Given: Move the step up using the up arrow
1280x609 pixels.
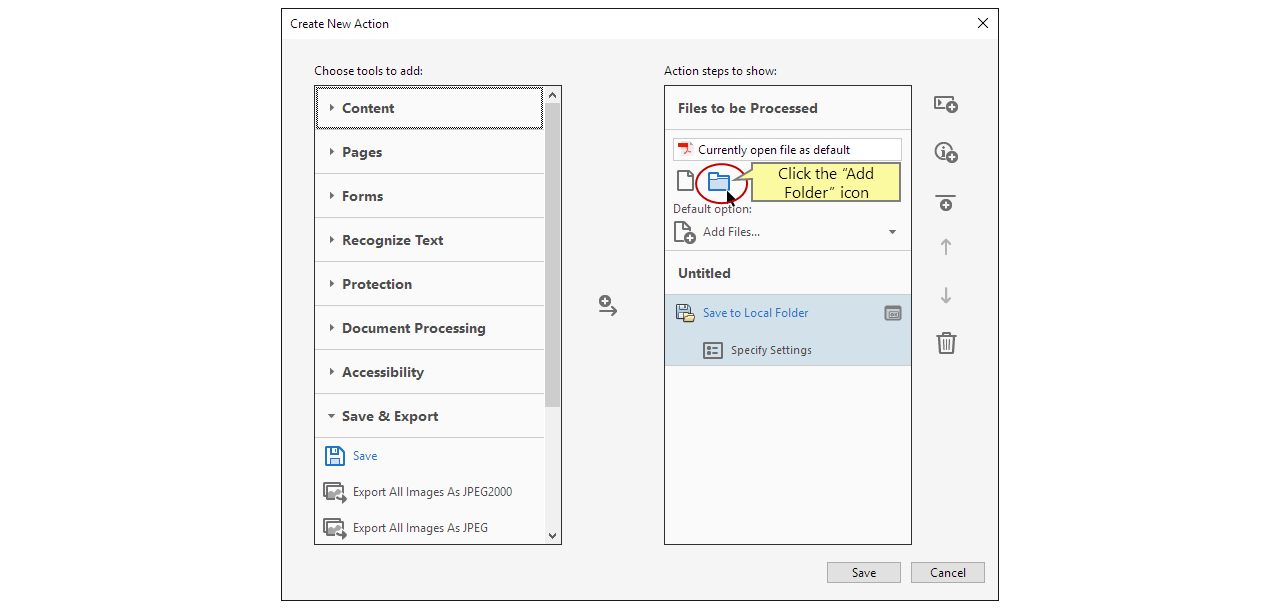Looking at the screenshot, I should (945, 246).
